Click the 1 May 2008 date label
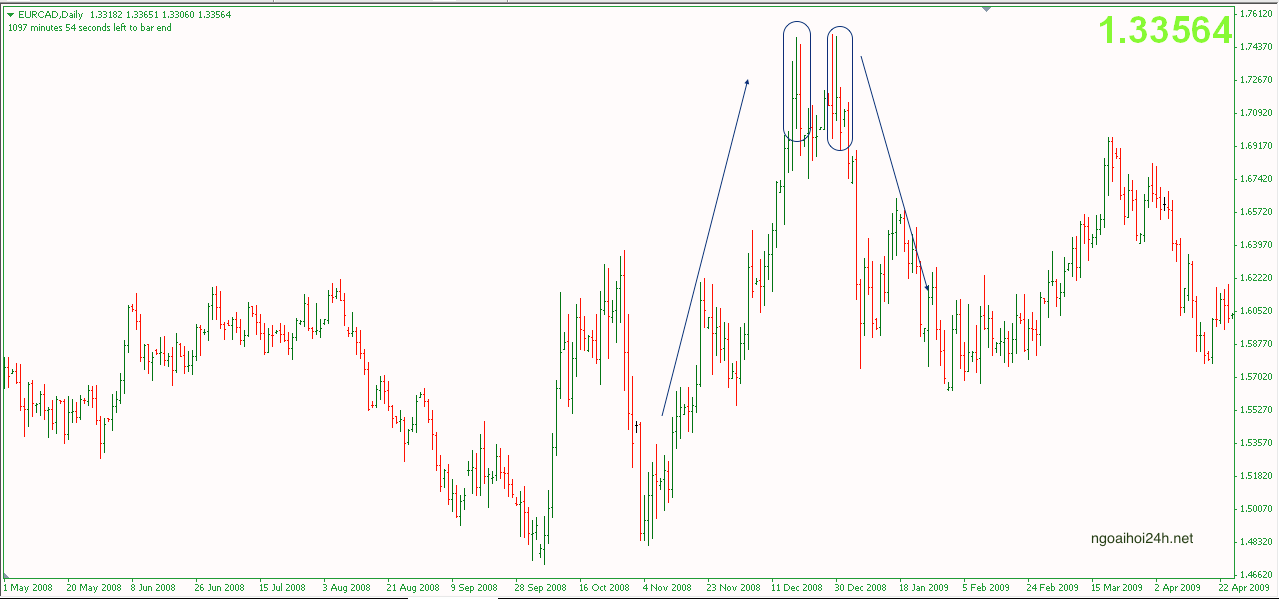Image resolution: width=1279 pixels, height=599 pixels. point(29,588)
